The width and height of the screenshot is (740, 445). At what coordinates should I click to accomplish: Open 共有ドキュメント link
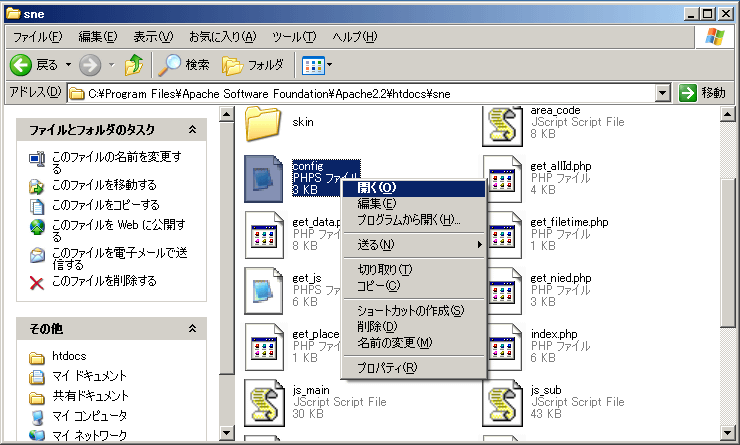click(x=90, y=396)
